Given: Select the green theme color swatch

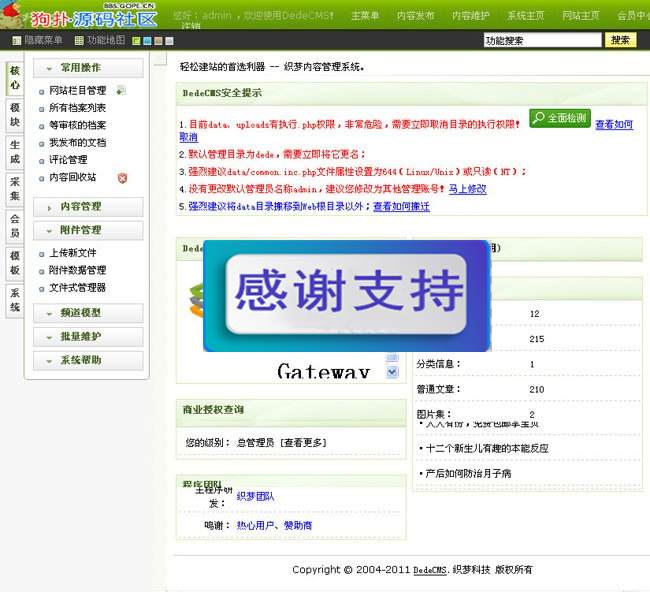Looking at the screenshot, I should coord(136,41).
